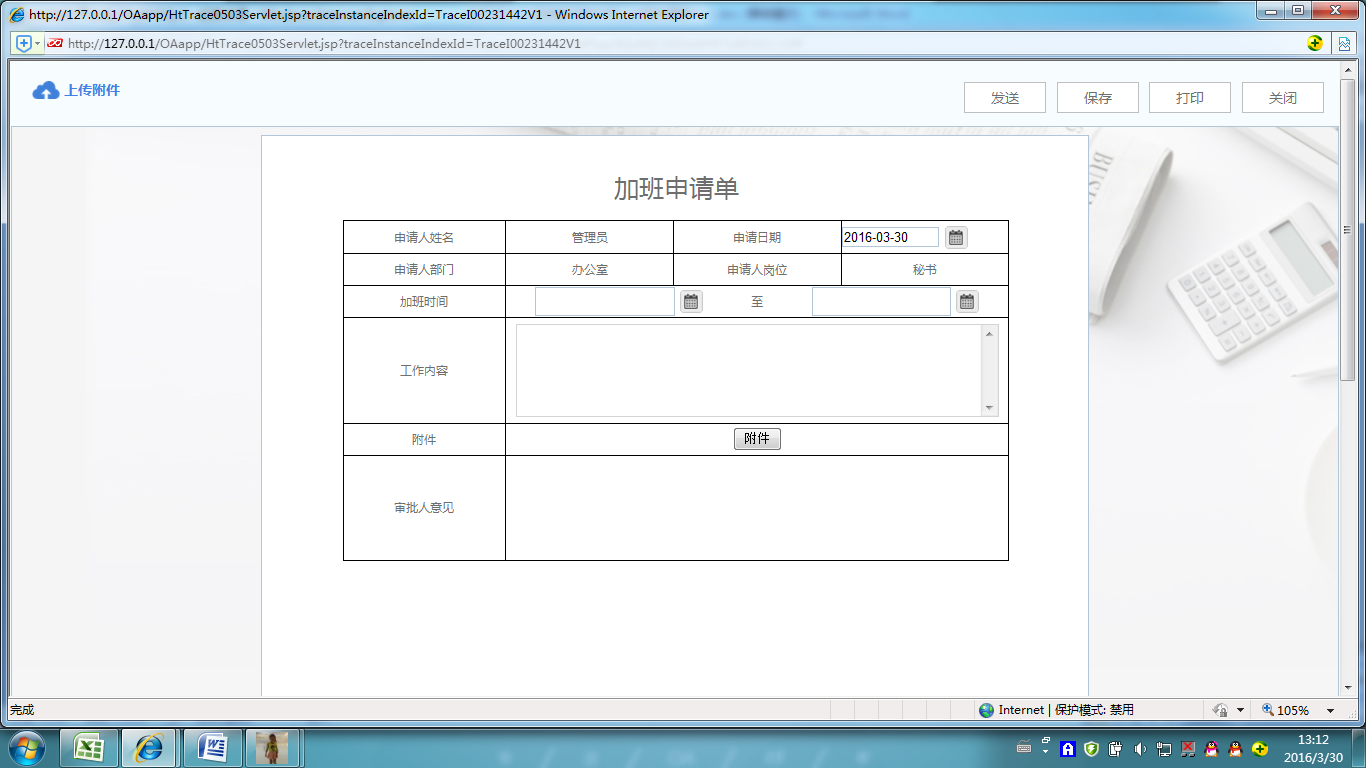
Task: Click the 发送 button to send
Action: coord(1004,97)
